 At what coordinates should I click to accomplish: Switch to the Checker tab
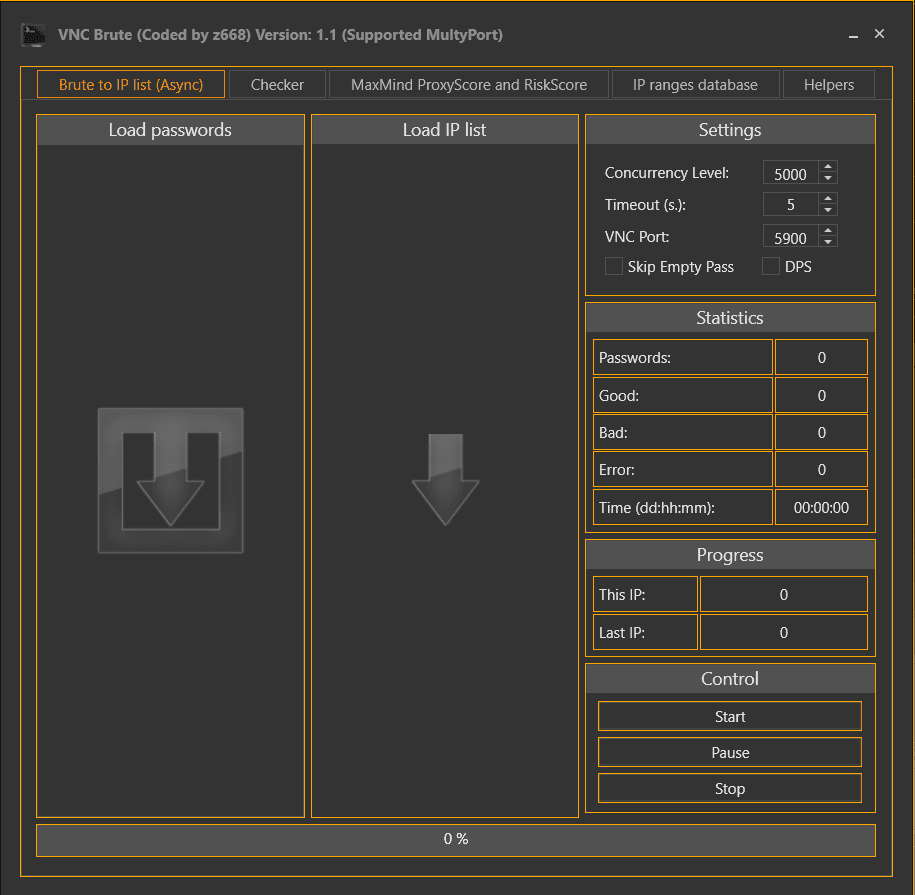point(277,85)
